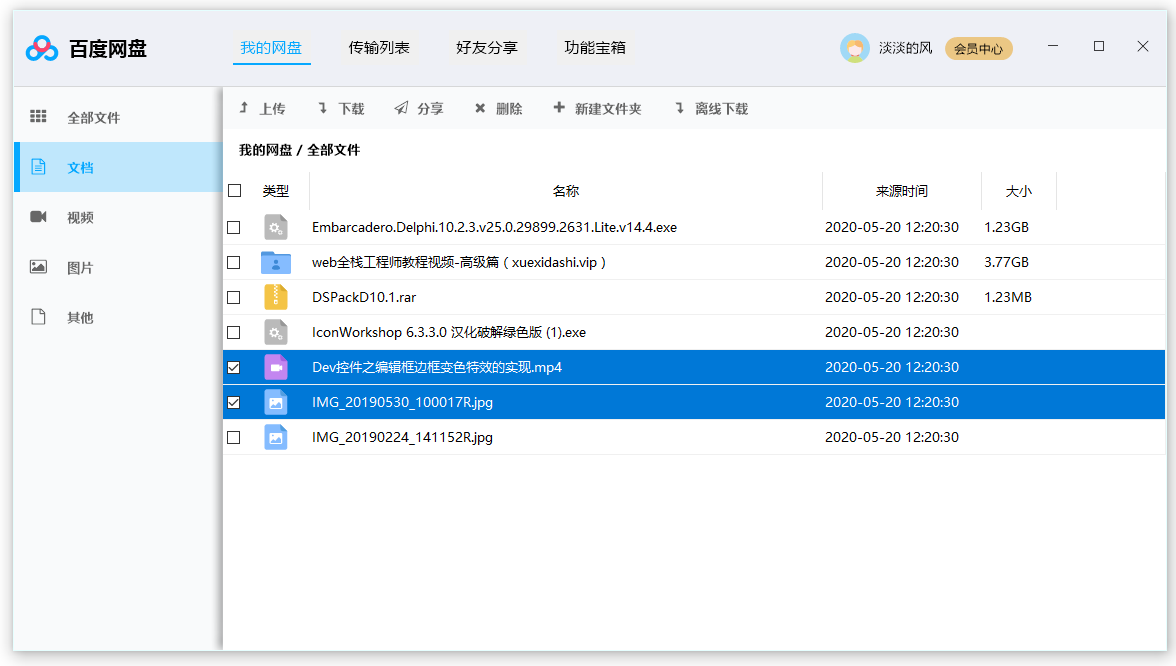Click 我的网盘 in the breadcrumb path

pos(266,150)
